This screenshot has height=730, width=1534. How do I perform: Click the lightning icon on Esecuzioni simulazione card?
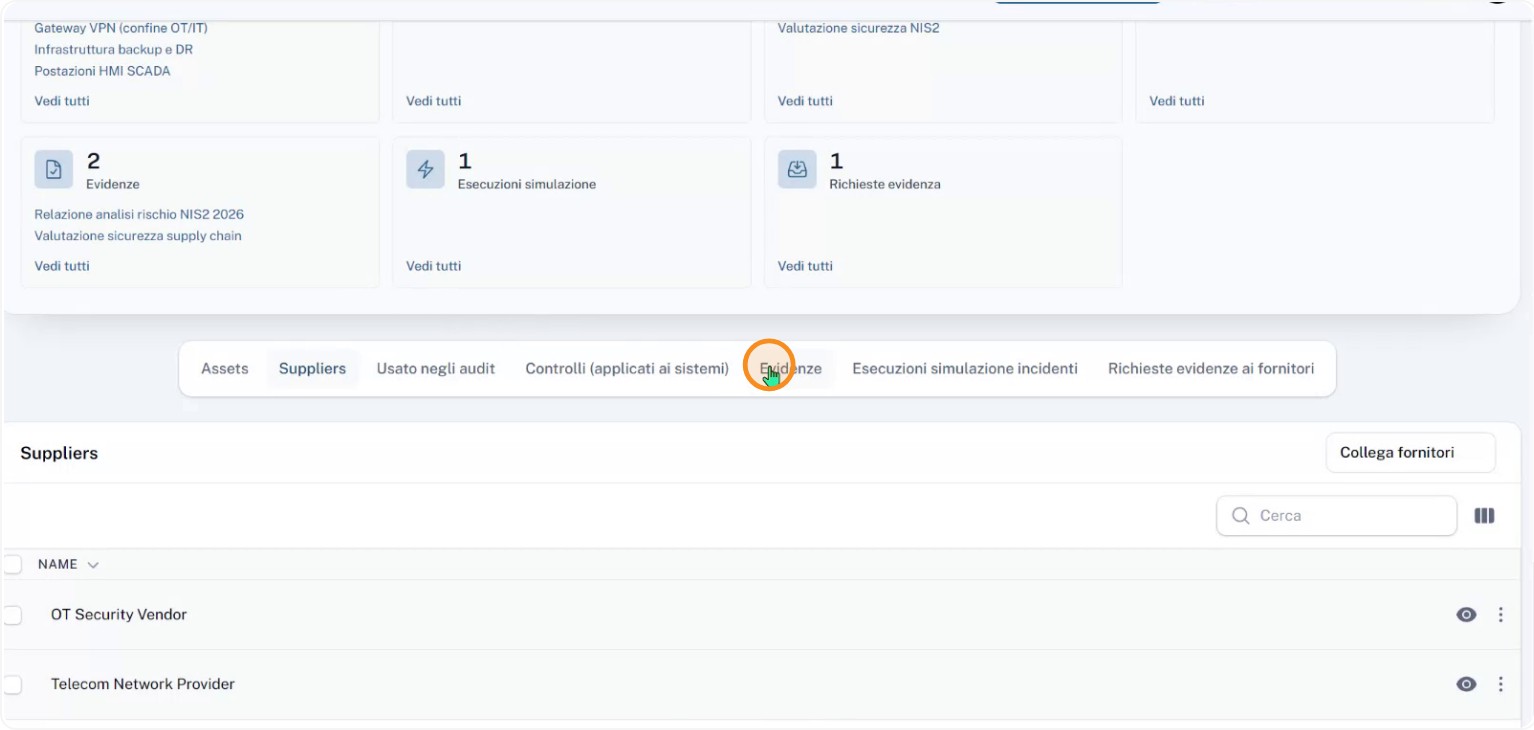(425, 169)
